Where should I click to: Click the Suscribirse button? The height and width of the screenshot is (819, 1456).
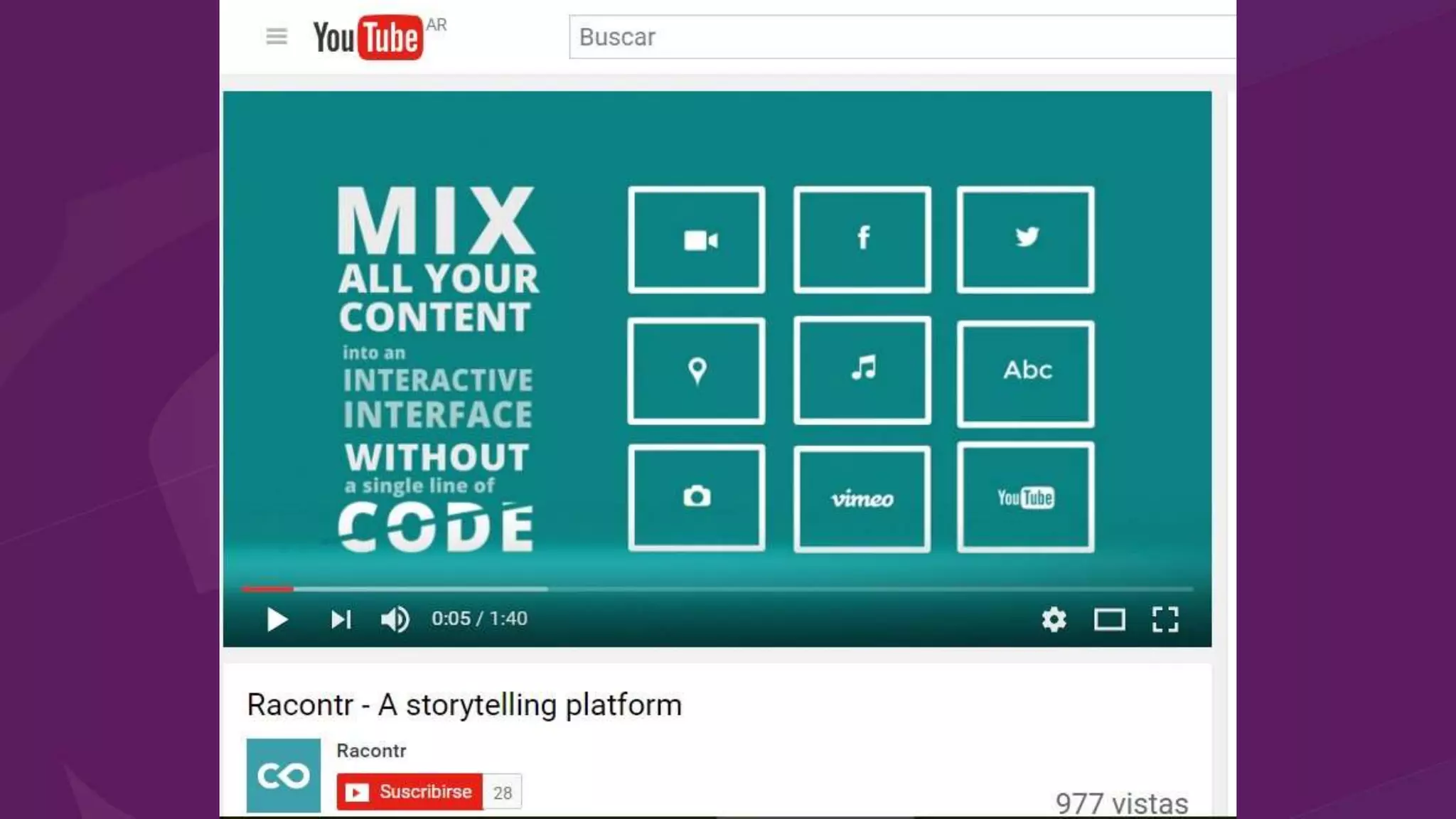tap(410, 792)
